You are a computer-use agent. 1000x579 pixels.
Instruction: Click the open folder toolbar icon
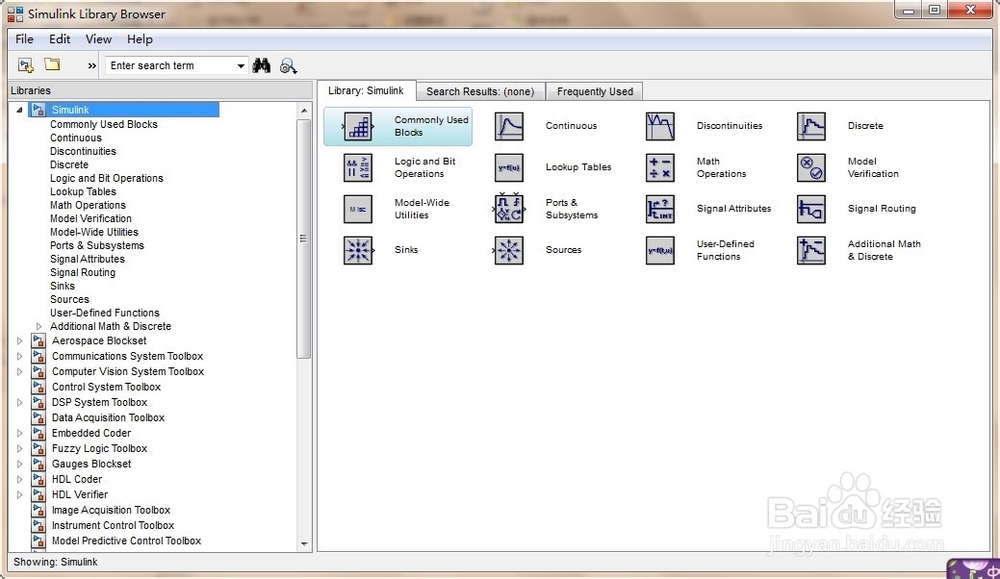point(52,64)
